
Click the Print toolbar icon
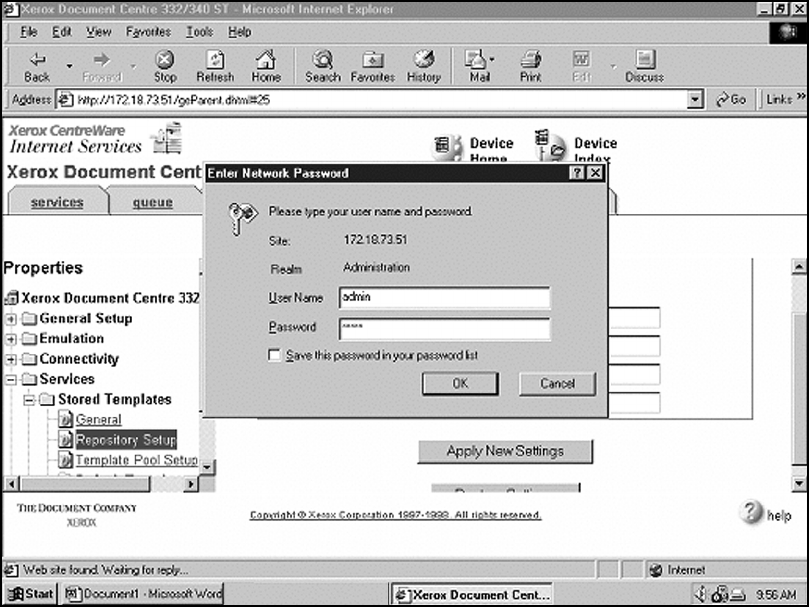coord(530,59)
